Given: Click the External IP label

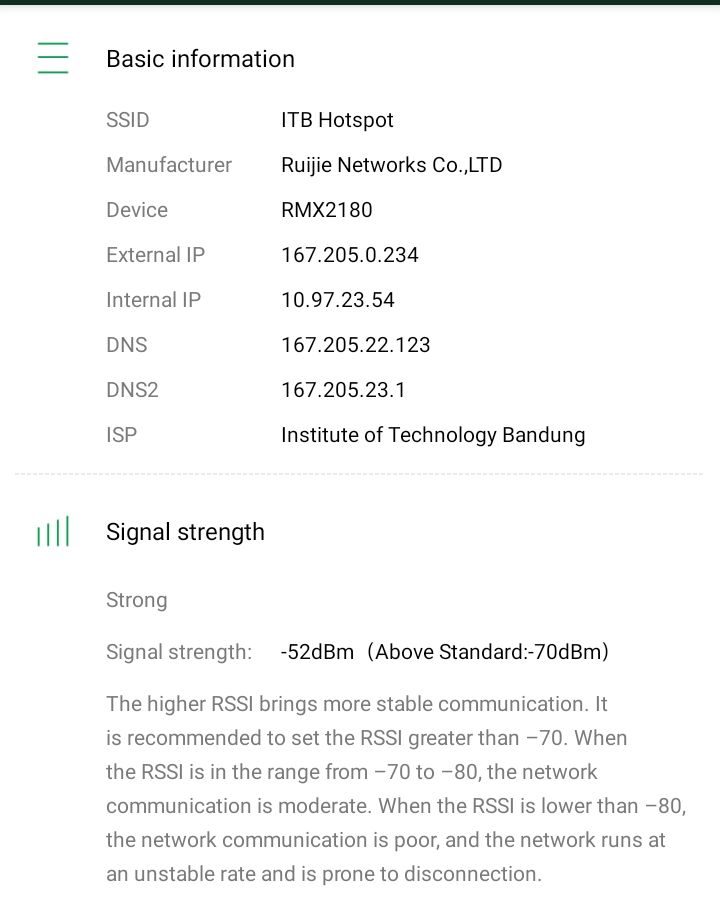Looking at the screenshot, I should click(155, 255).
